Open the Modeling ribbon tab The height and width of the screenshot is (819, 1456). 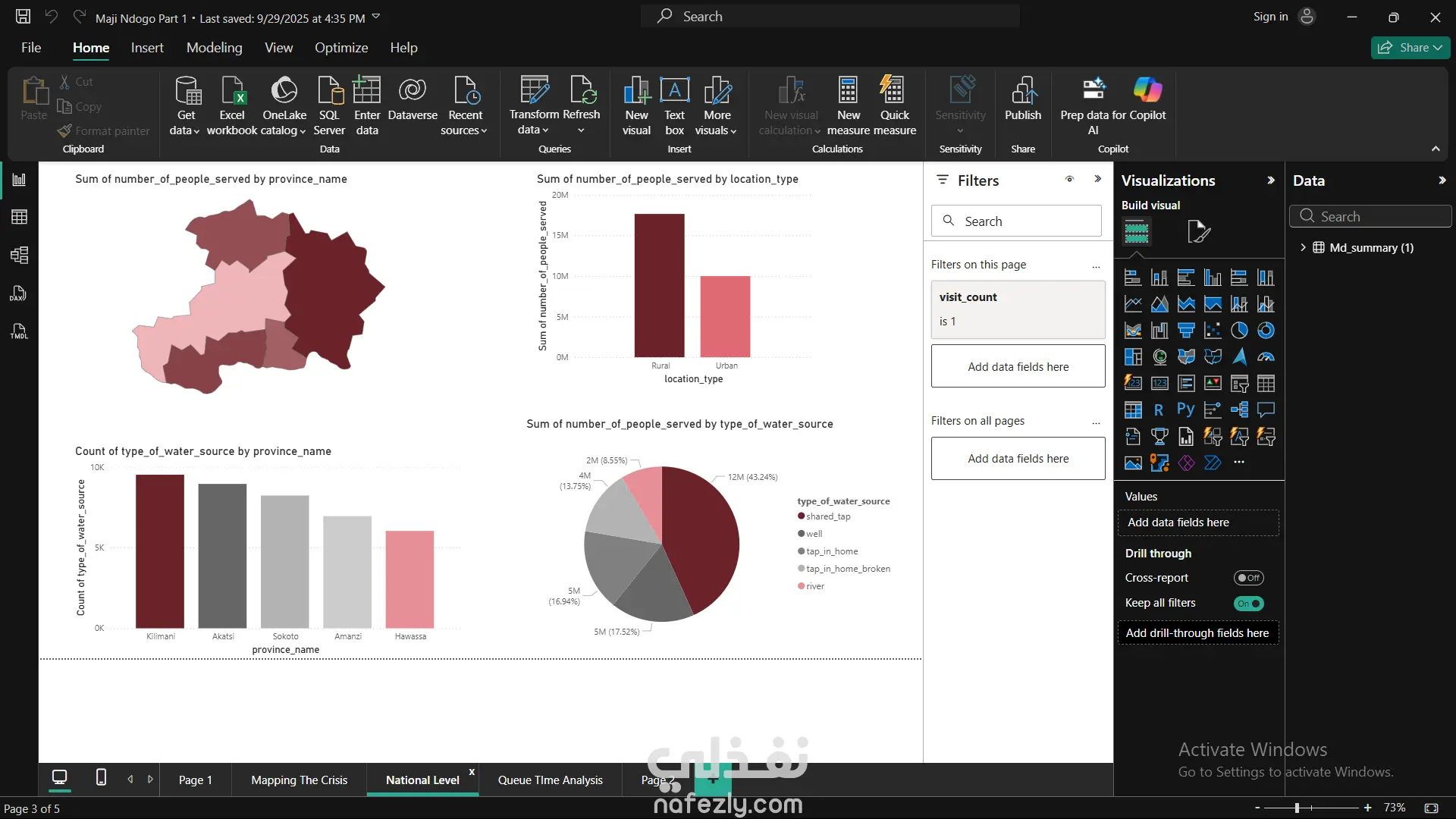coord(214,48)
